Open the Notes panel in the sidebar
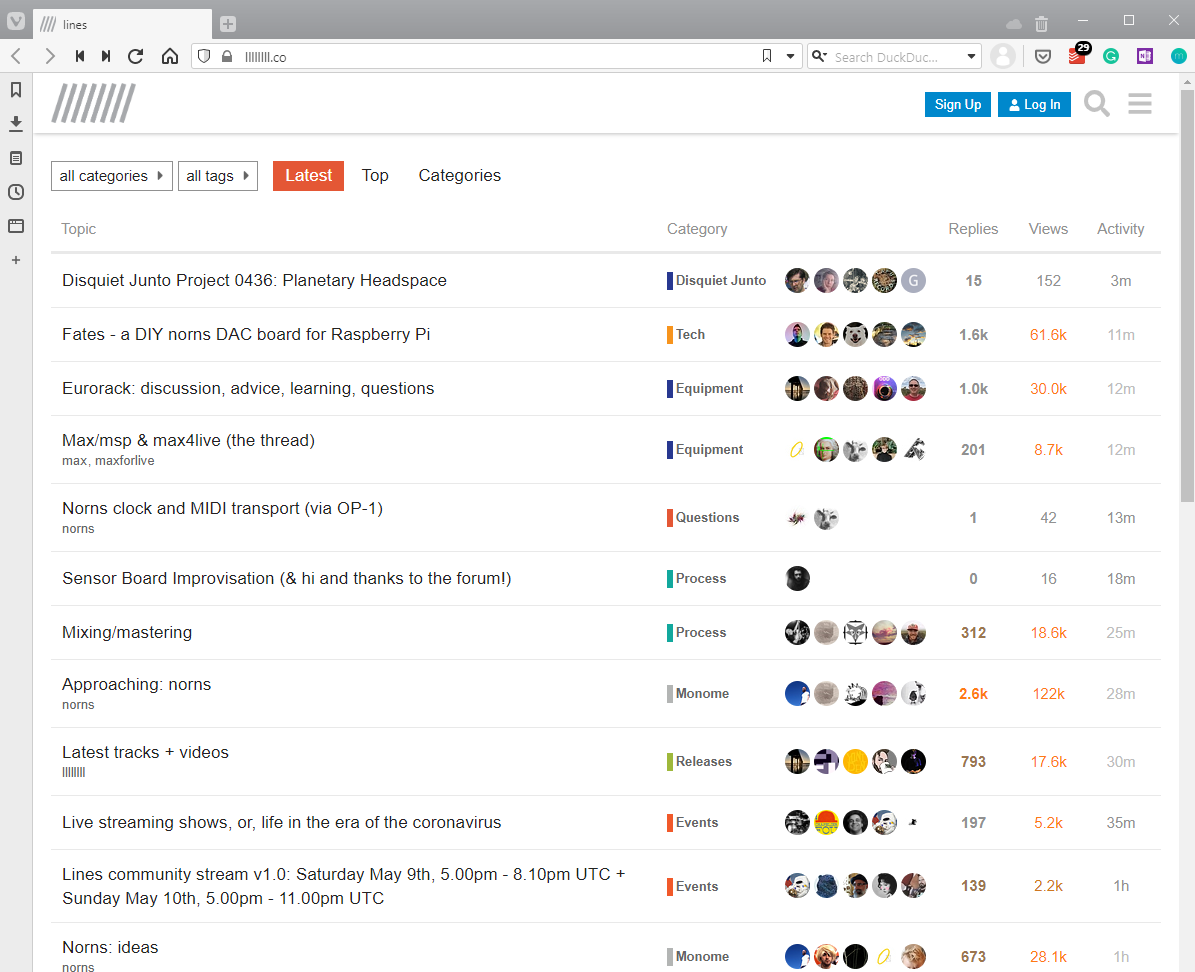The height and width of the screenshot is (972, 1195). click(16, 158)
